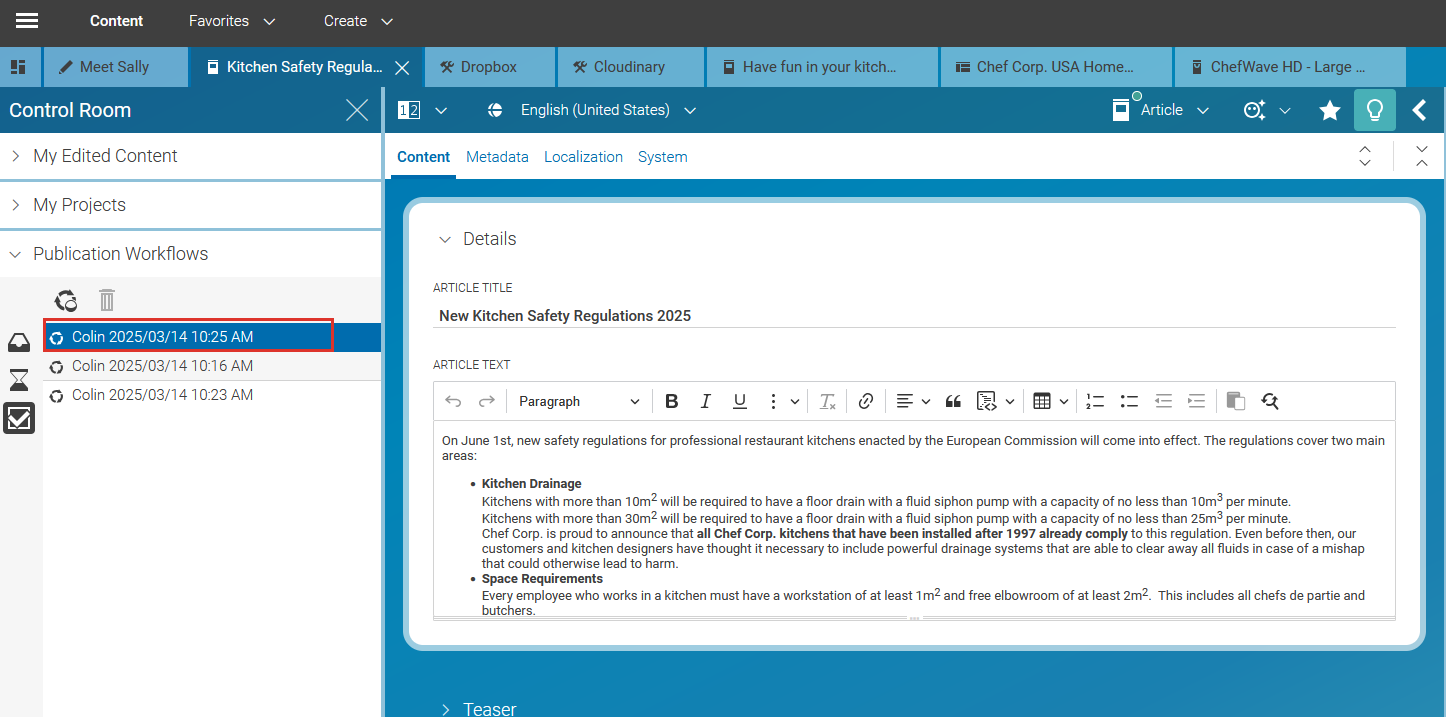Open the Chef Corp. USA Home tab

click(1054, 67)
